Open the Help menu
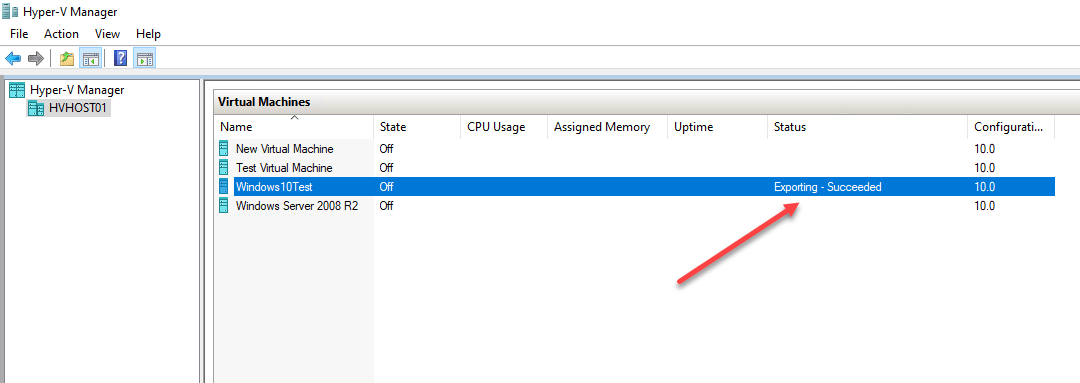Viewport: 1080px width, 383px height. pyautogui.click(x=148, y=34)
